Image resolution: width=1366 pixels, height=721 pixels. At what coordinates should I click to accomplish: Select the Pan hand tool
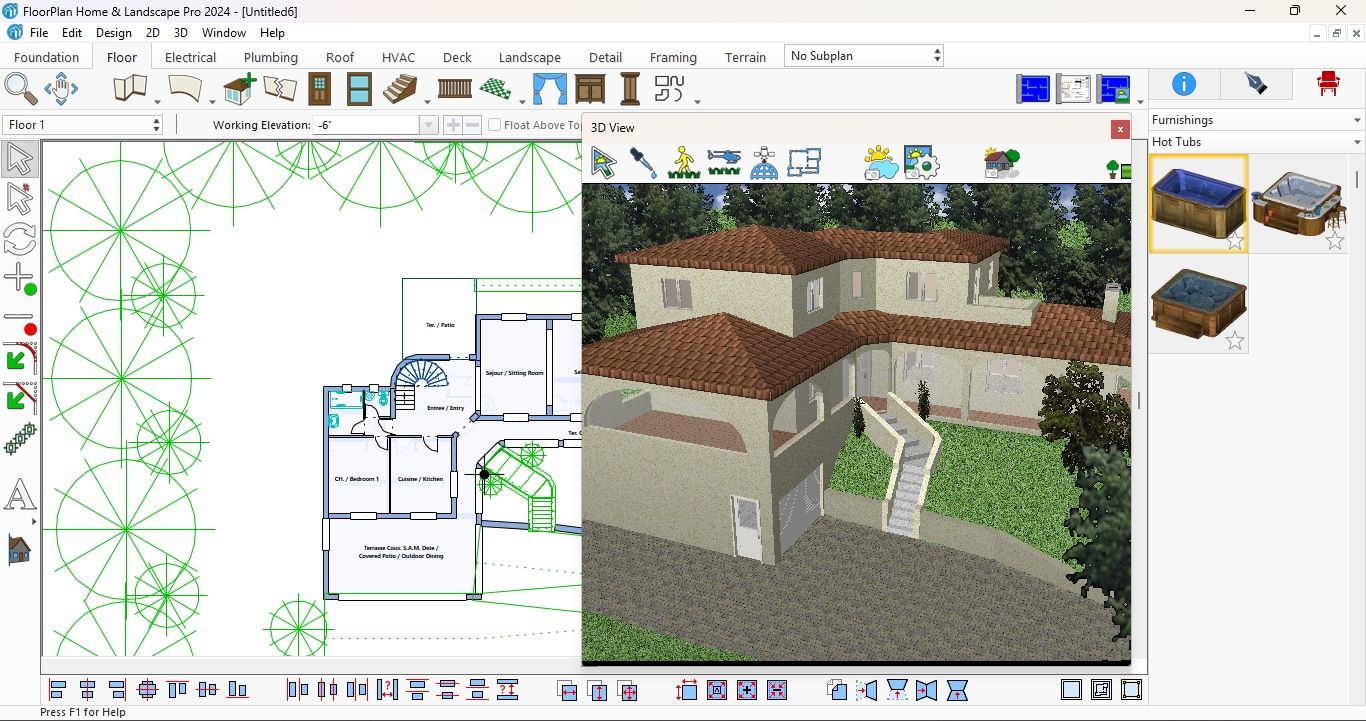(x=60, y=89)
